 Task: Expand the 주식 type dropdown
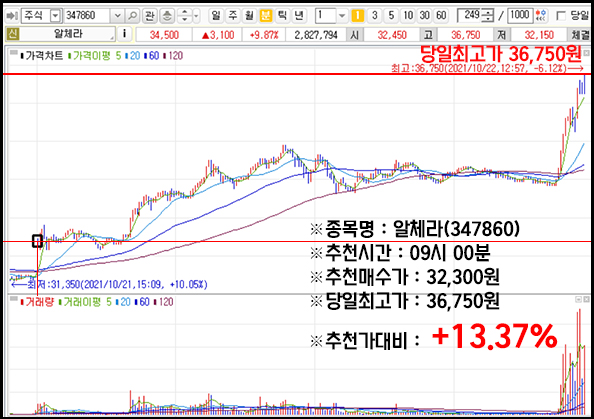point(56,16)
